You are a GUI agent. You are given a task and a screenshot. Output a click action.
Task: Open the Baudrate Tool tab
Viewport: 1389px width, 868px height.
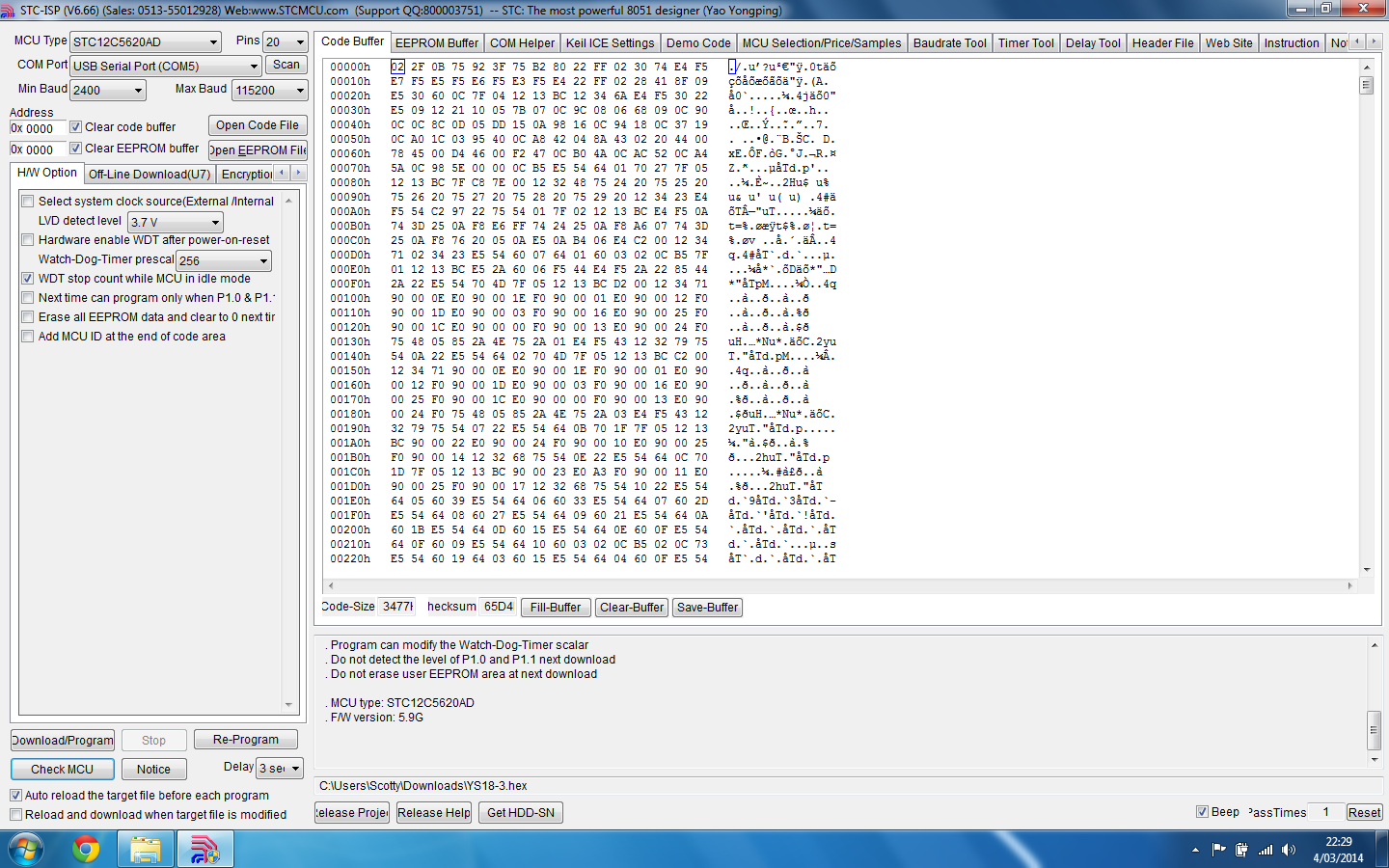point(949,43)
